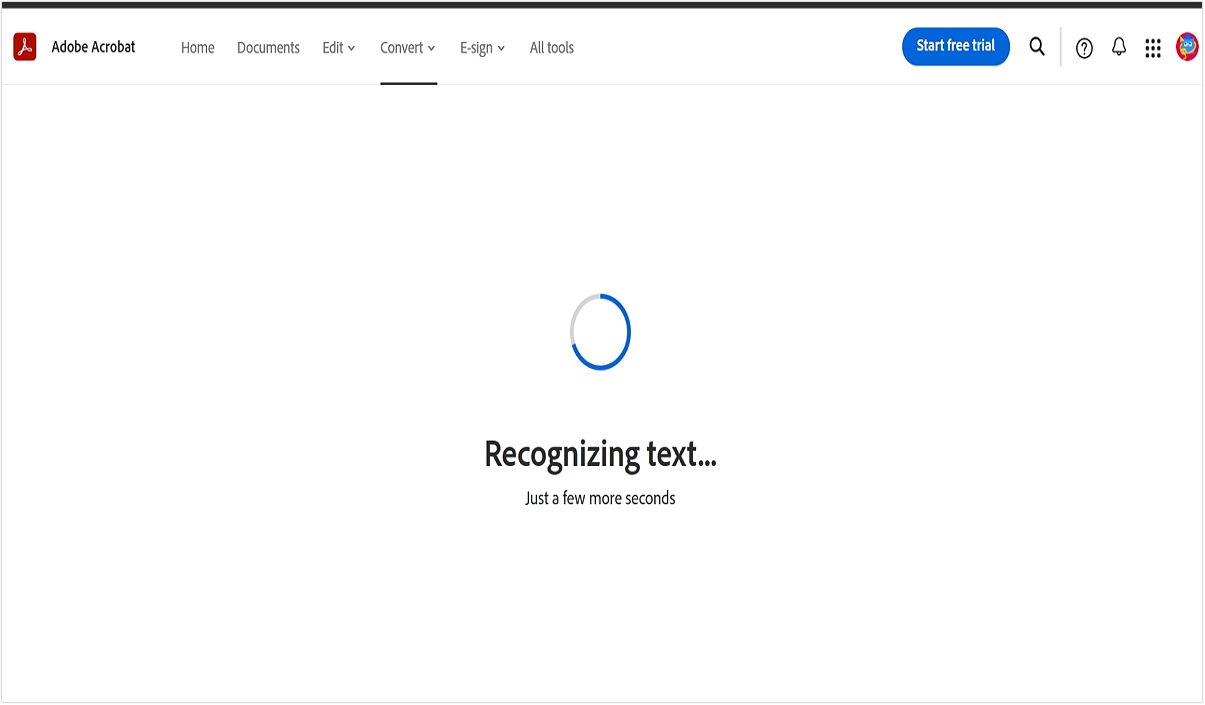1205x705 pixels.
Task: Select the Adobe Acrobat brand name text
Action: [93, 46]
